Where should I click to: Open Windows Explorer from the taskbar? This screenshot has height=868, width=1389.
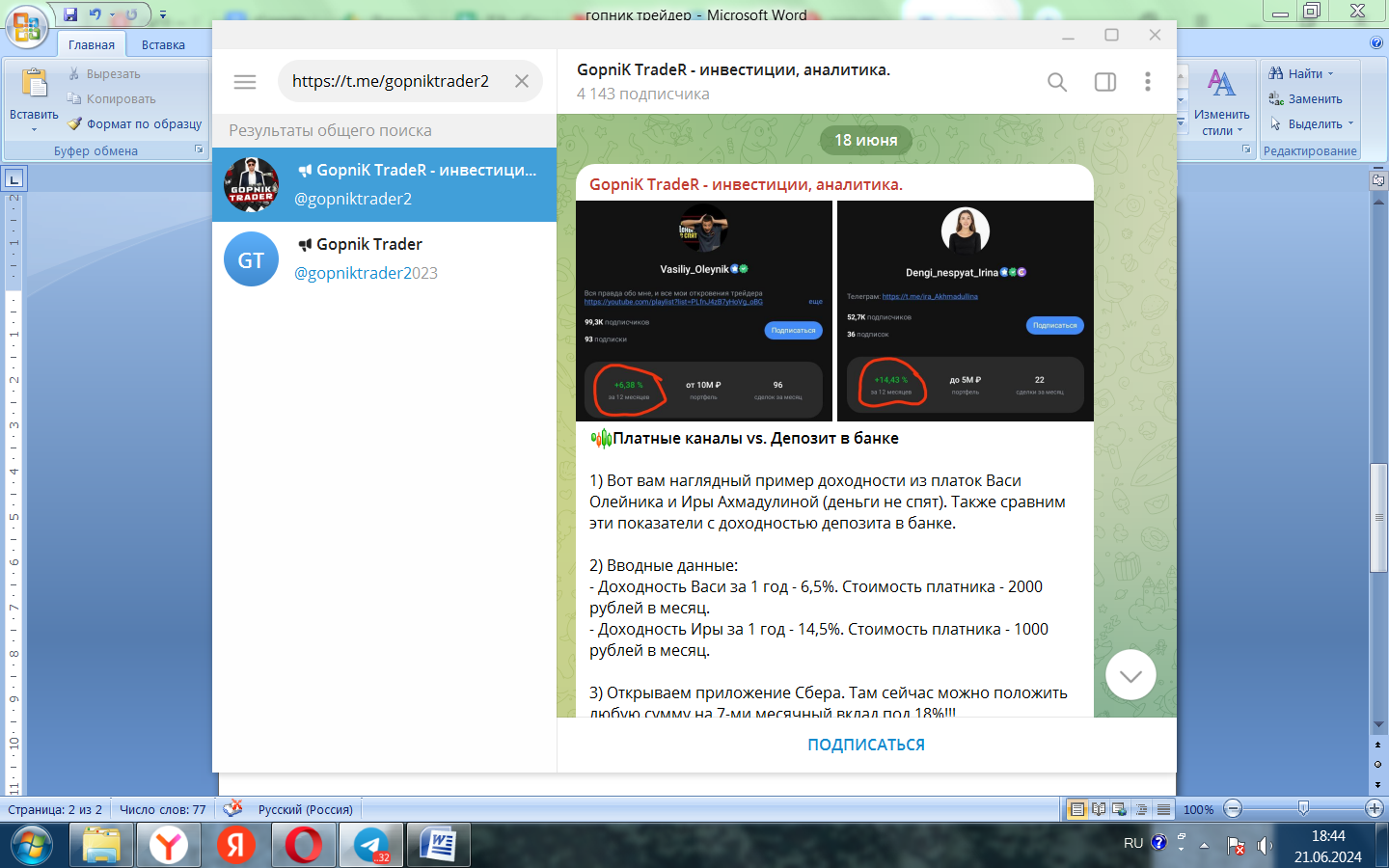tap(101, 846)
